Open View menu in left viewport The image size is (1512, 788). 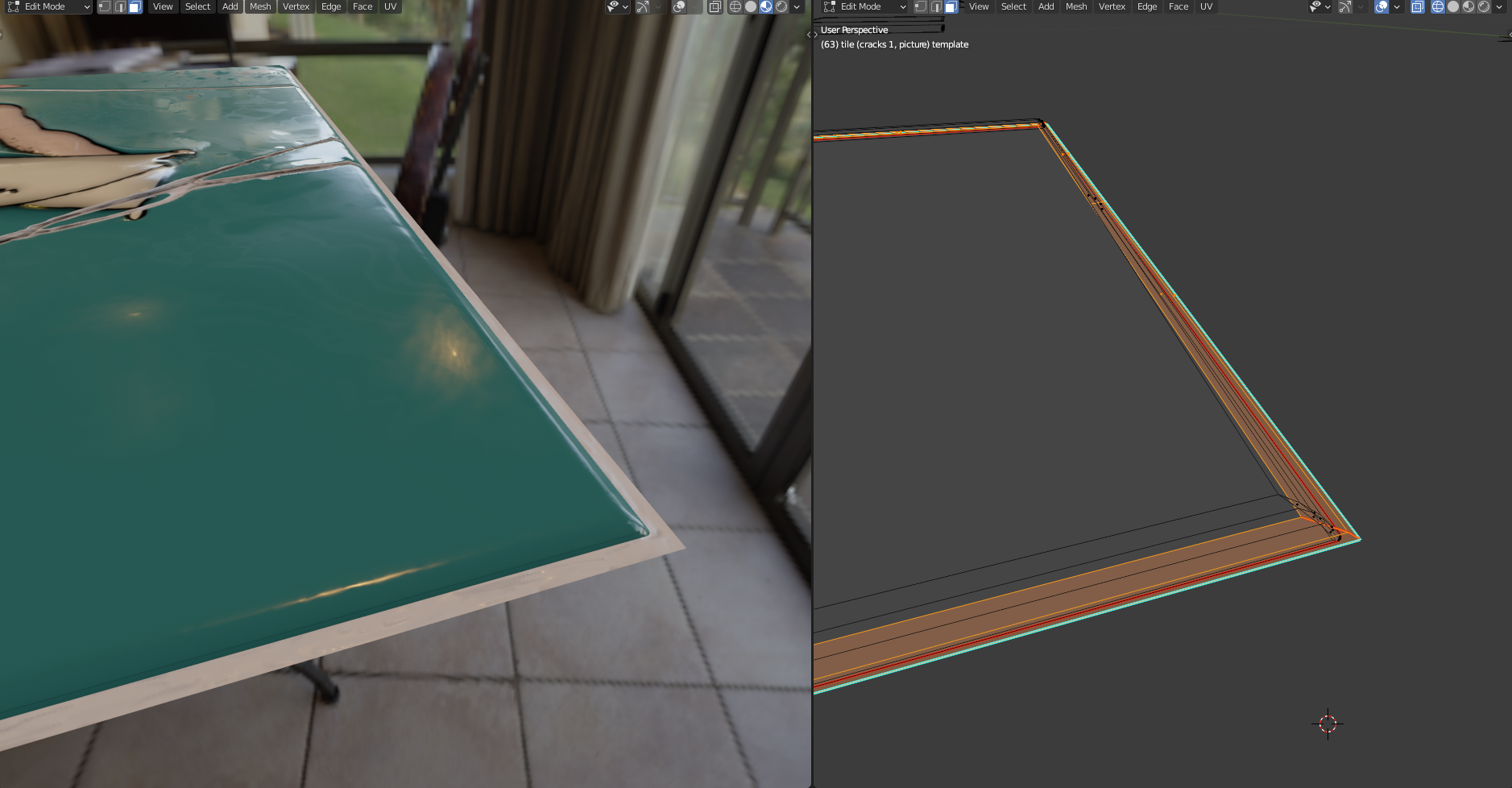(x=163, y=6)
